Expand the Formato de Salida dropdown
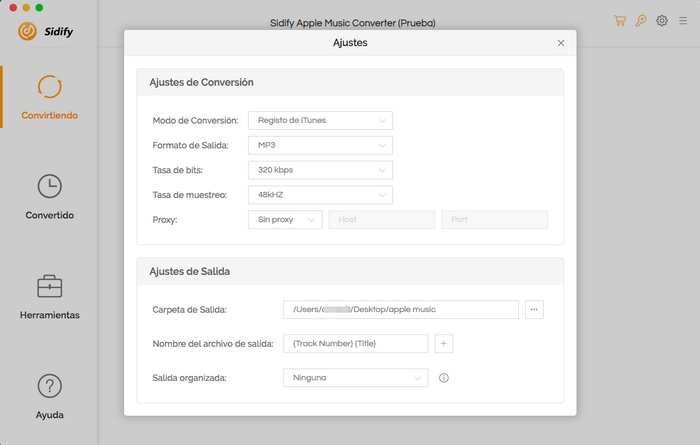This screenshot has height=445, width=700. click(x=320, y=145)
